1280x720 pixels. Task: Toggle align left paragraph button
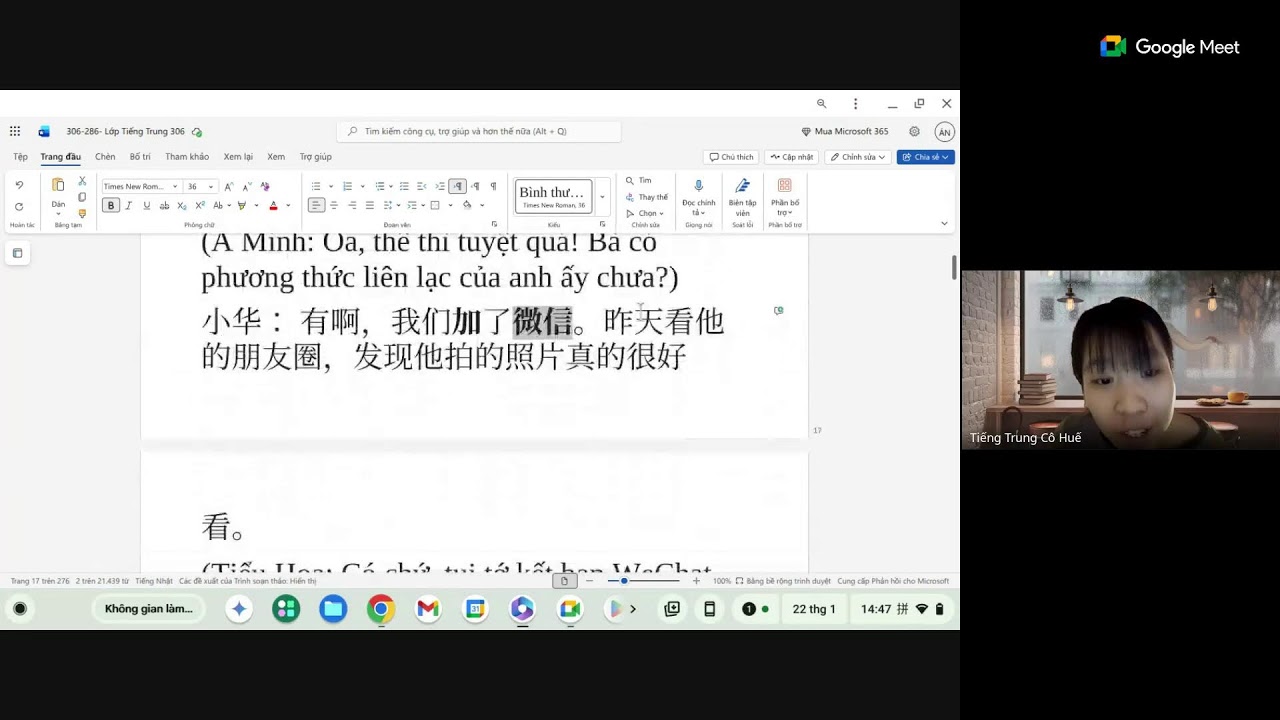[x=316, y=205]
